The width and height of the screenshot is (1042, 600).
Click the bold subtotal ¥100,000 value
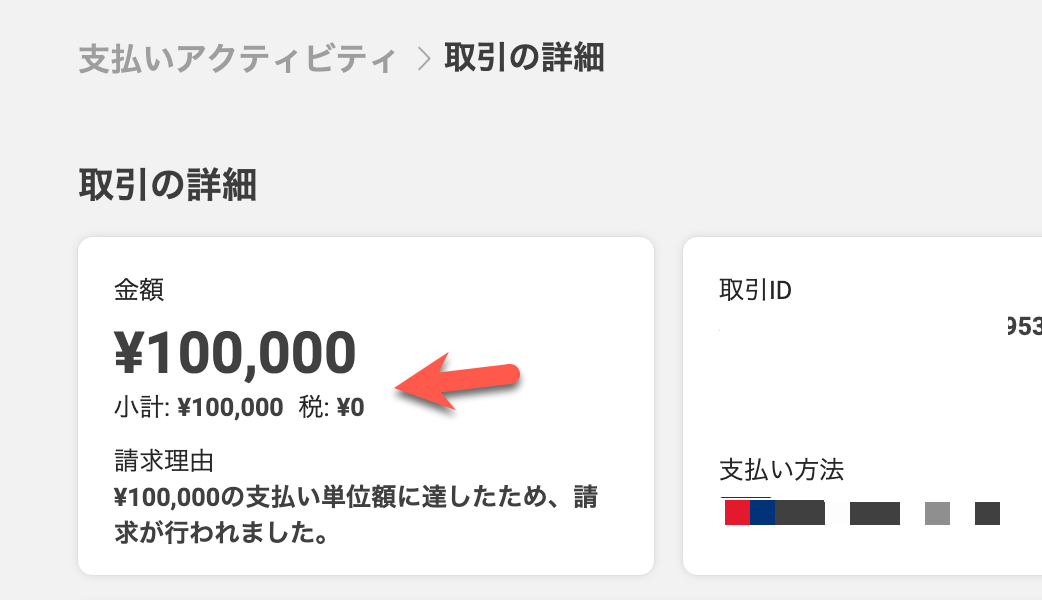(x=230, y=408)
